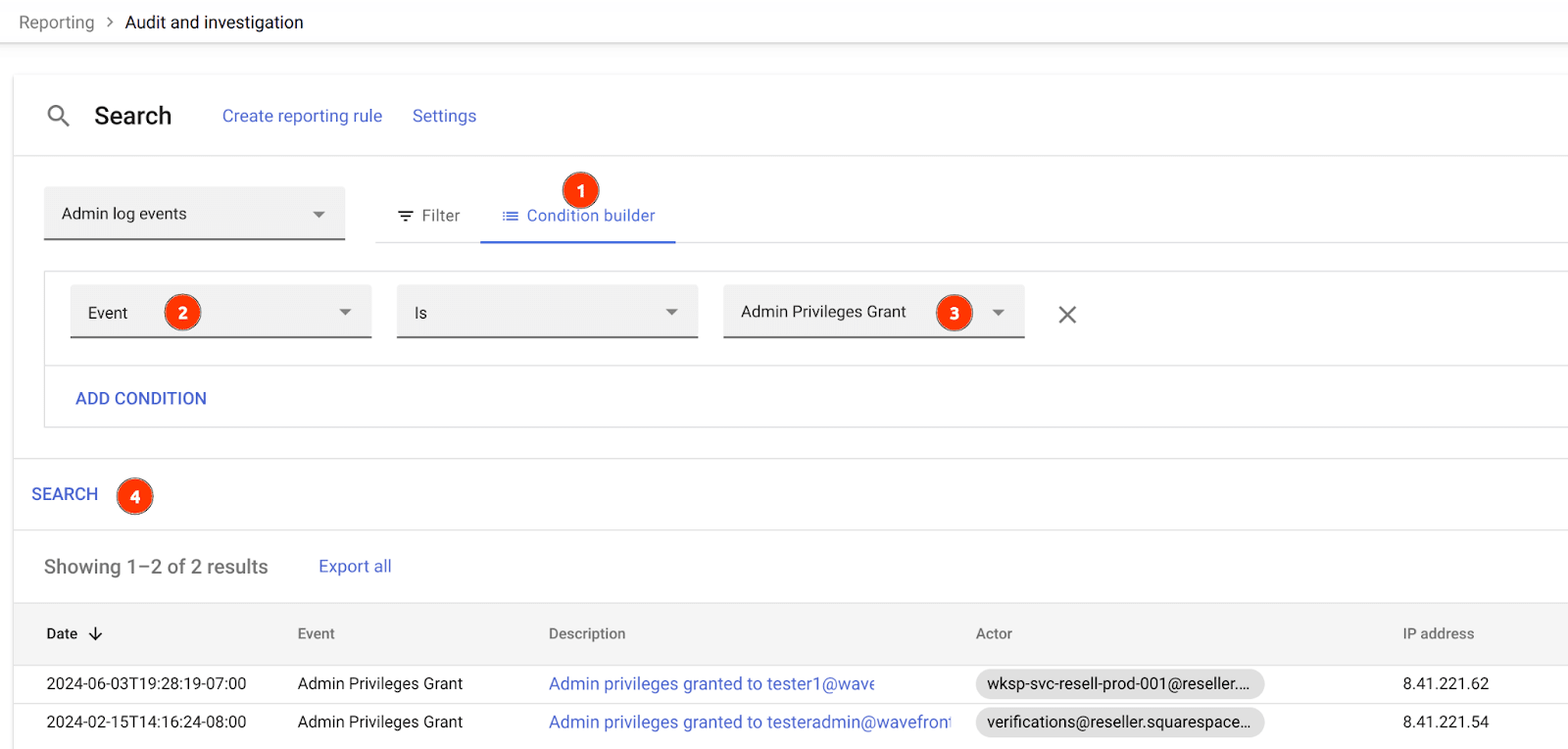Remove the Event condition with X icon
This screenshot has height=749, width=1568.
[1067, 315]
